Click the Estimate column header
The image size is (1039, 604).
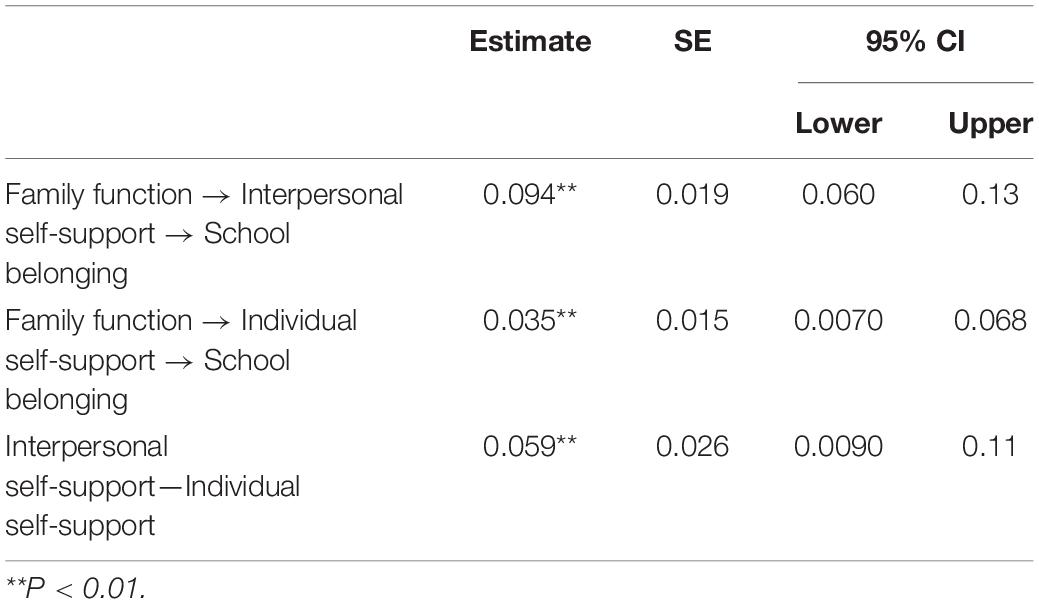[x=530, y=41]
